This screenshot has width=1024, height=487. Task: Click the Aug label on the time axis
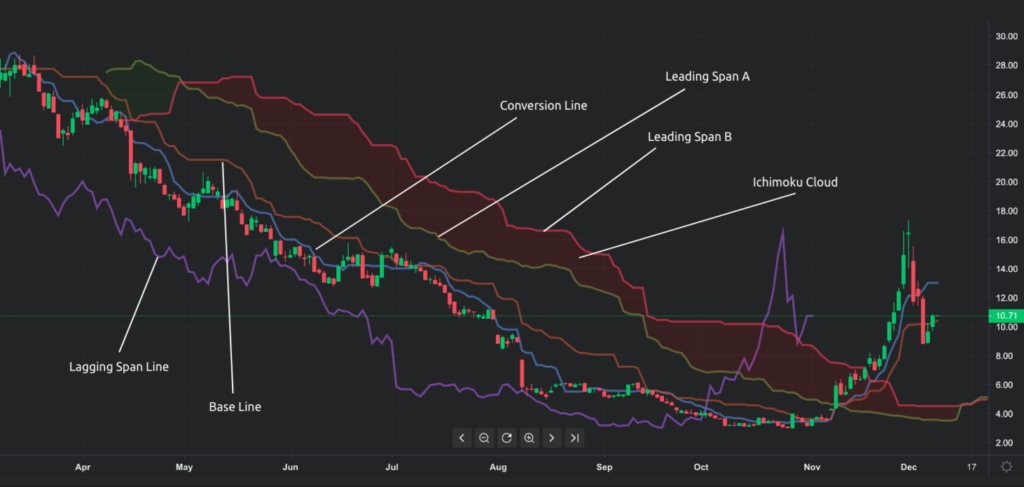point(498,467)
